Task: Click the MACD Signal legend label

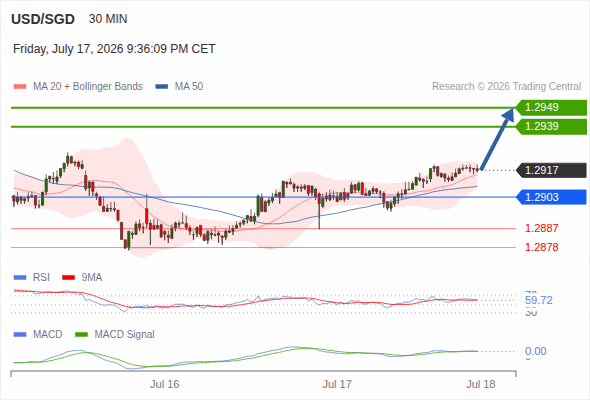Action: coord(125,335)
